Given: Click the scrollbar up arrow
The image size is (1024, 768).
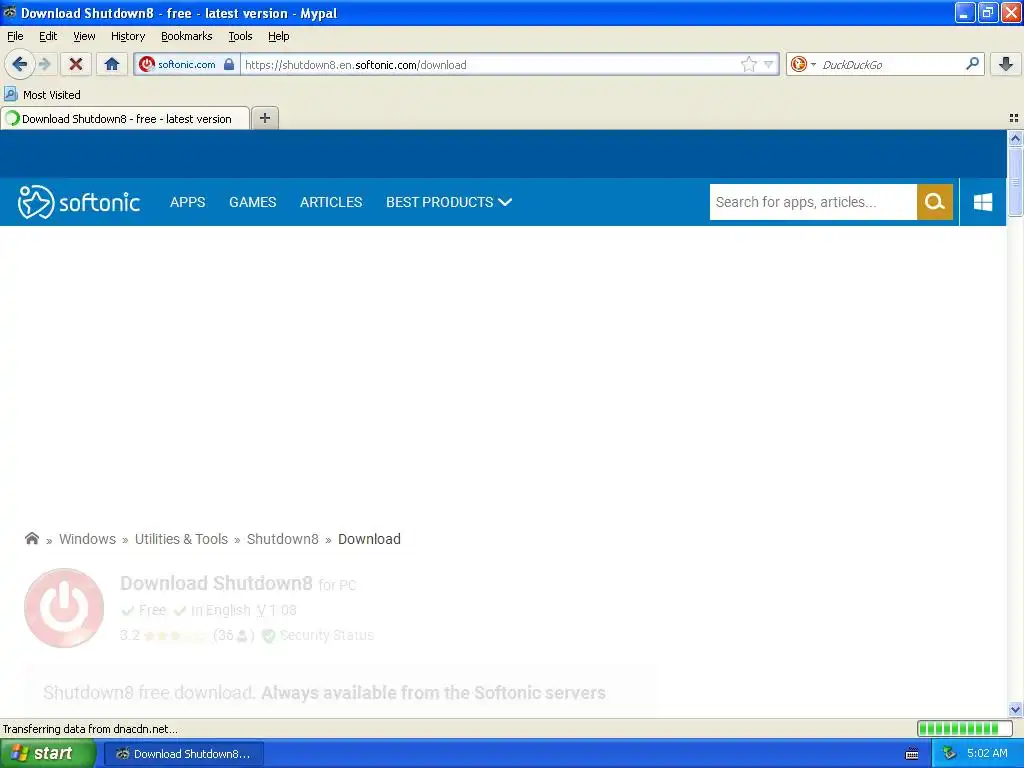Looking at the screenshot, I should pyautogui.click(x=1015, y=138).
